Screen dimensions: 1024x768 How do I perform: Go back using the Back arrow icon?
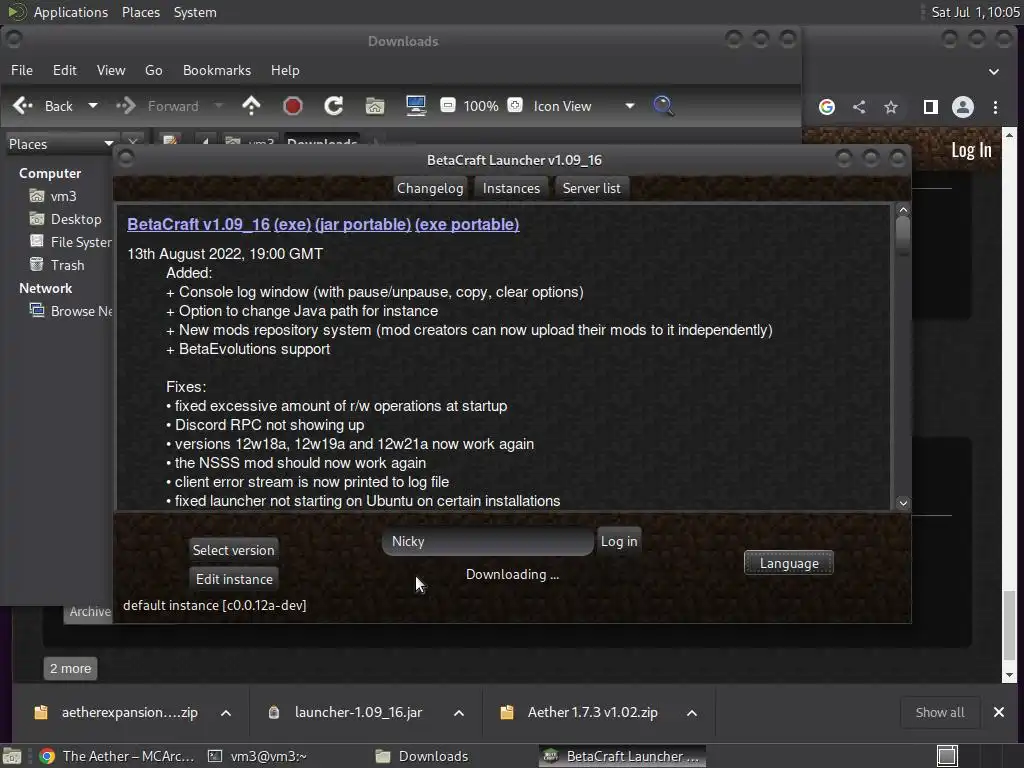pos(23,106)
